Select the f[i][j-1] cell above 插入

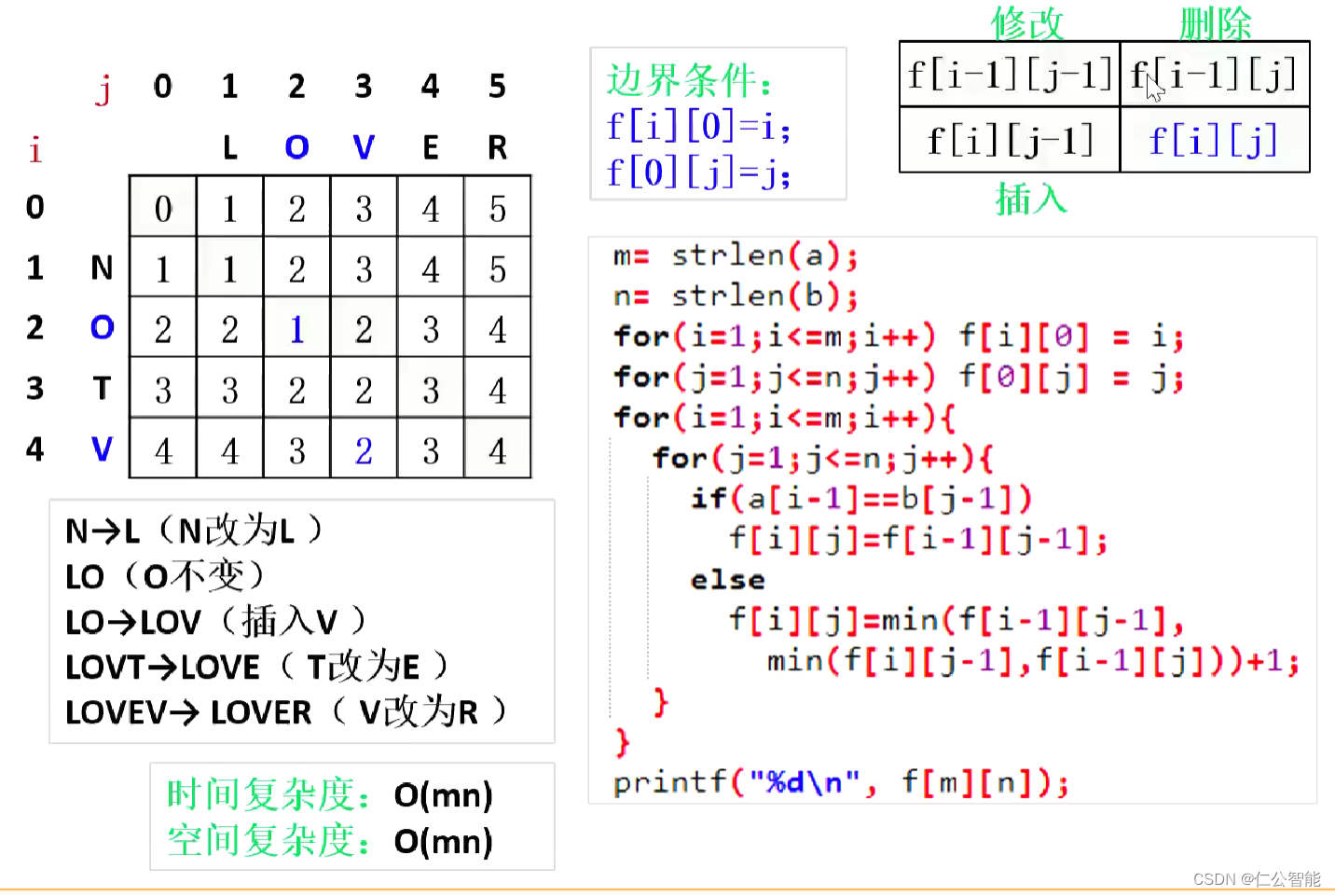coord(1010,140)
